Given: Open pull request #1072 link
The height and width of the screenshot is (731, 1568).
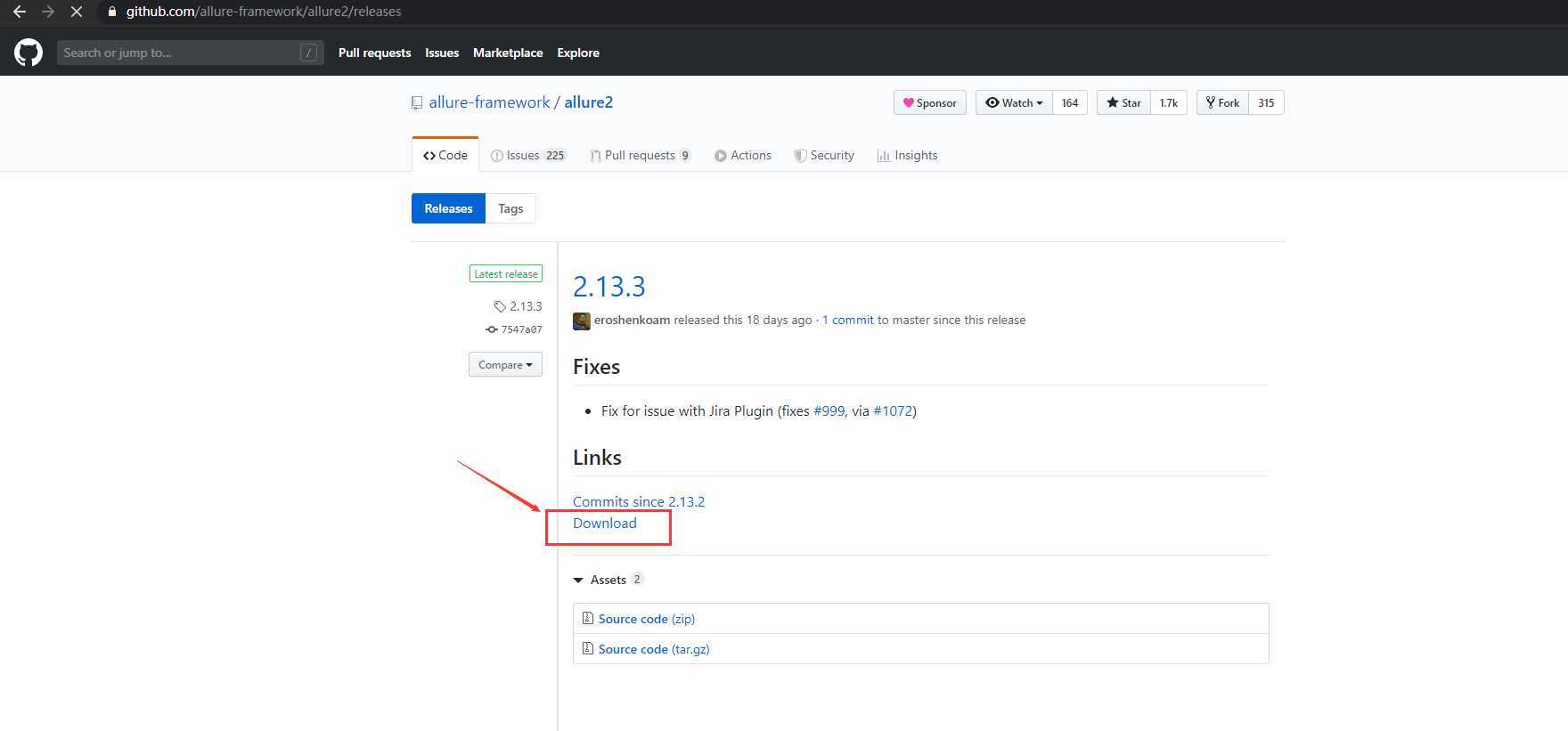Looking at the screenshot, I should (893, 410).
